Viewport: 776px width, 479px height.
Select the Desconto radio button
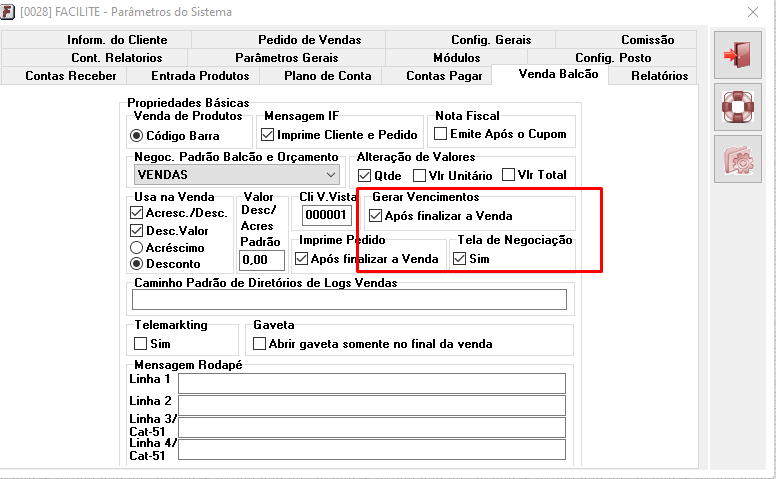[x=137, y=264]
